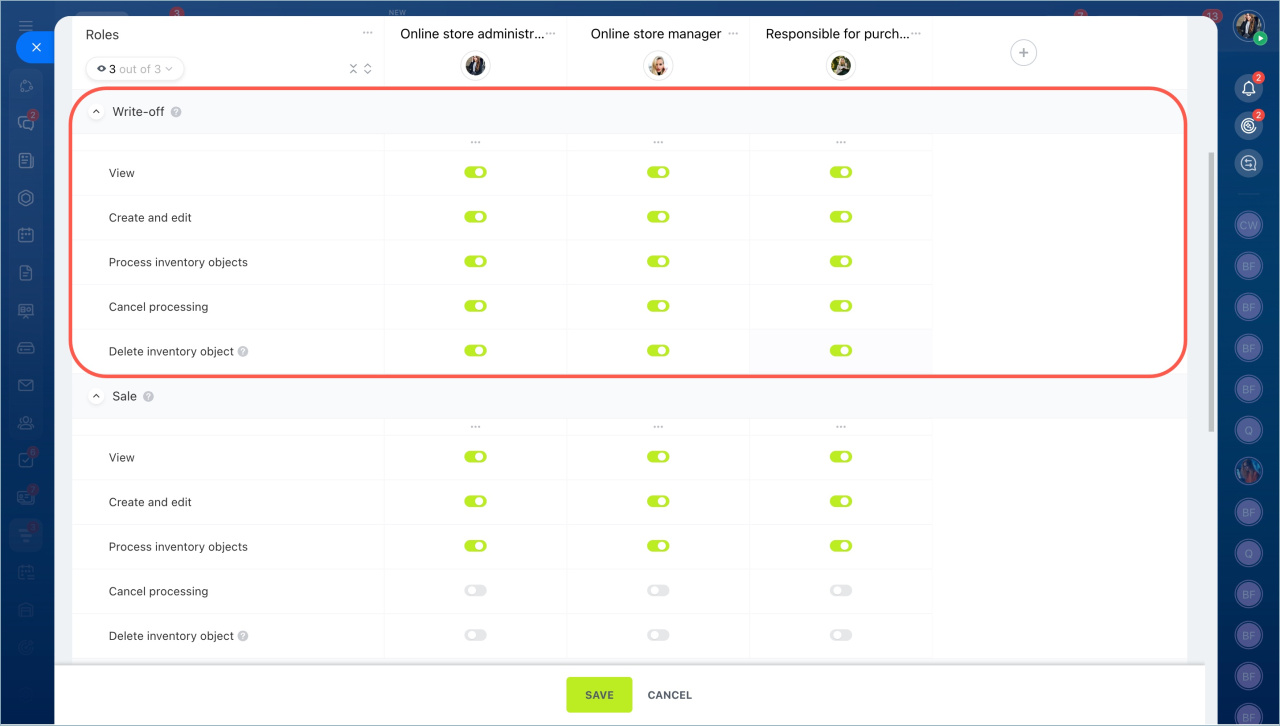Screen dimensions: 1280x726
Task: Click help icon beside Sale Delete inventory object
Action: (x=243, y=636)
